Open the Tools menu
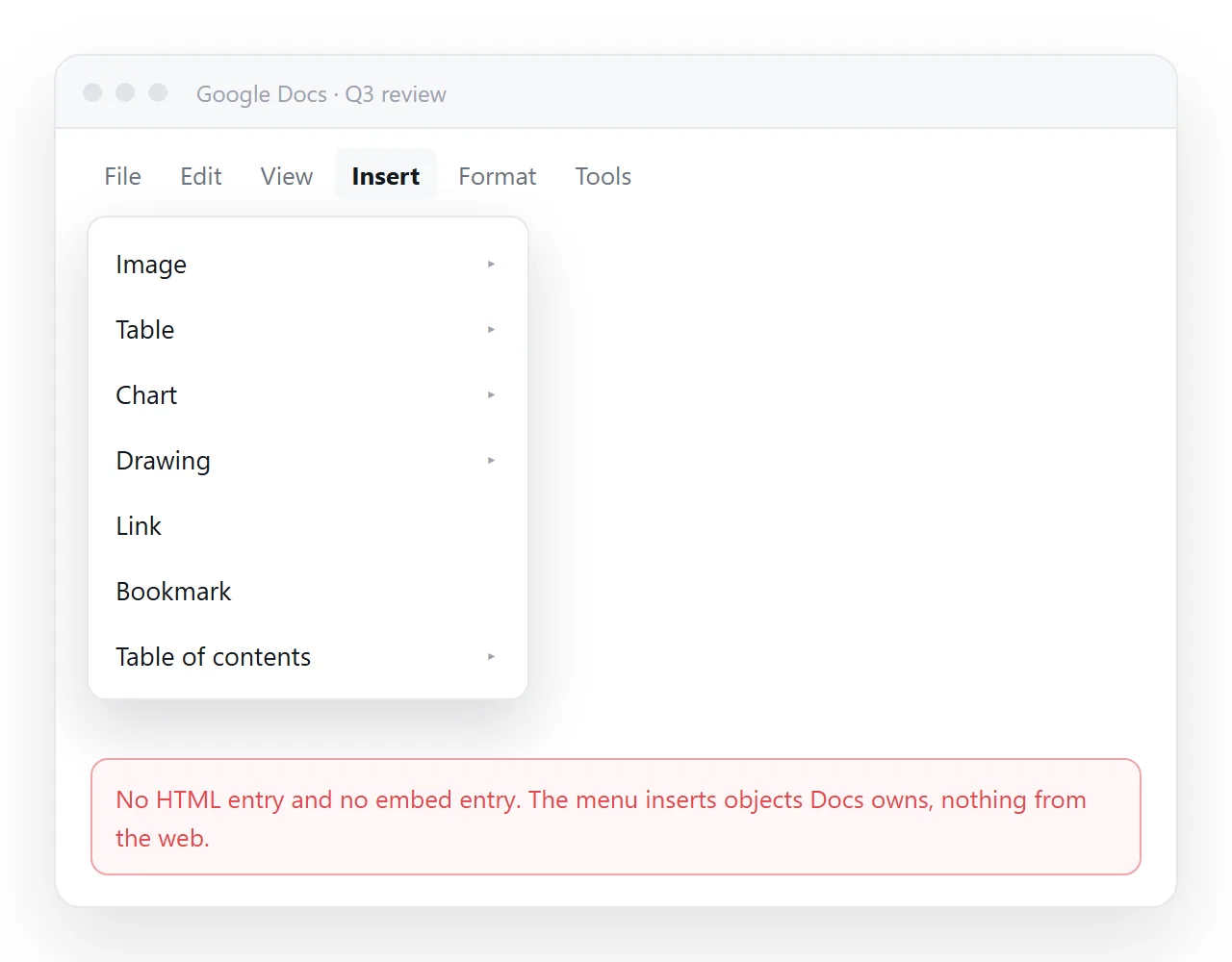The height and width of the screenshot is (962, 1232). click(x=603, y=176)
